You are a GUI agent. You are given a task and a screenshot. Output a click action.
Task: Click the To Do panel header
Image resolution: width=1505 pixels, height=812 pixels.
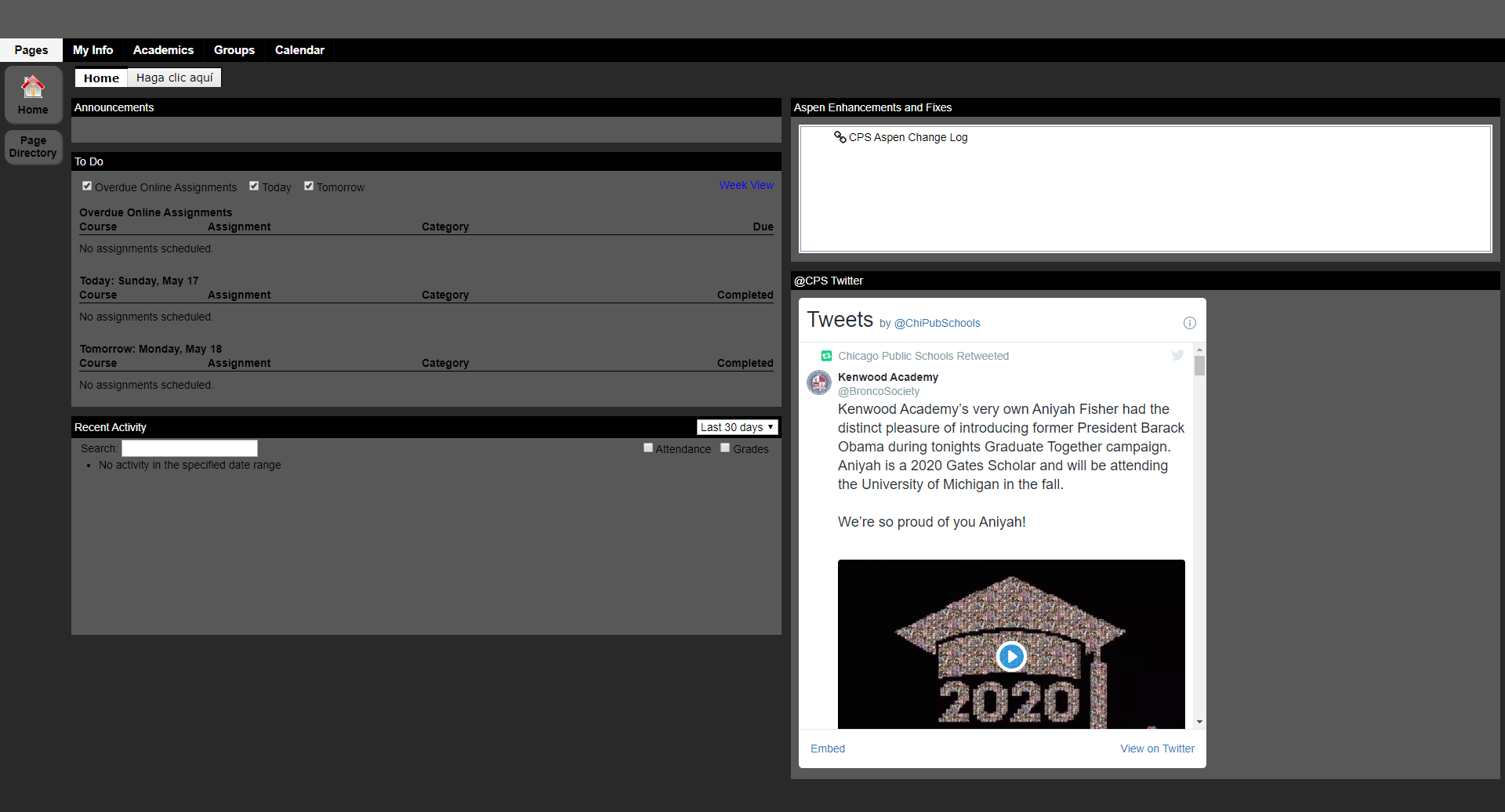click(x=426, y=161)
